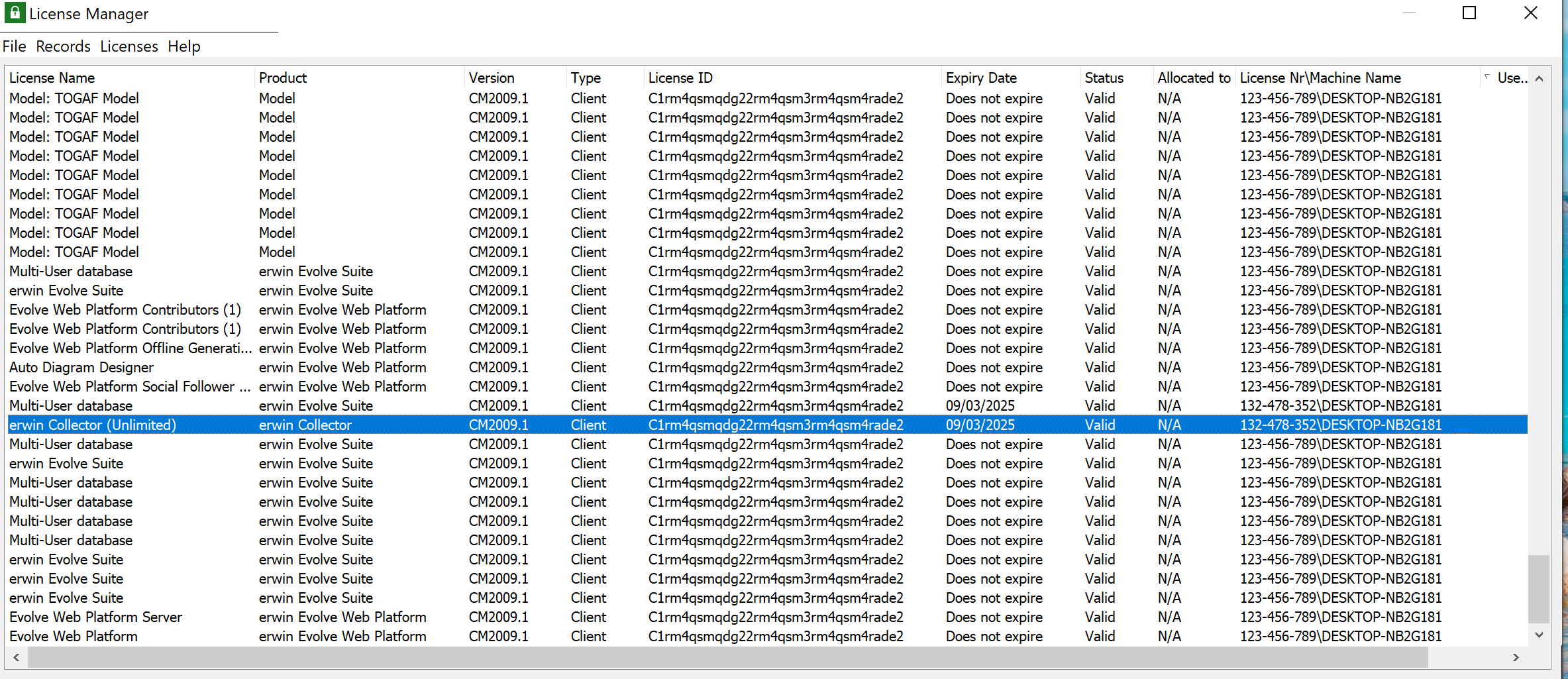Click 09/03/2025 in the erwin Collector row
The width and height of the screenshot is (1568, 679).
pyautogui.click(x=980, y=425)
